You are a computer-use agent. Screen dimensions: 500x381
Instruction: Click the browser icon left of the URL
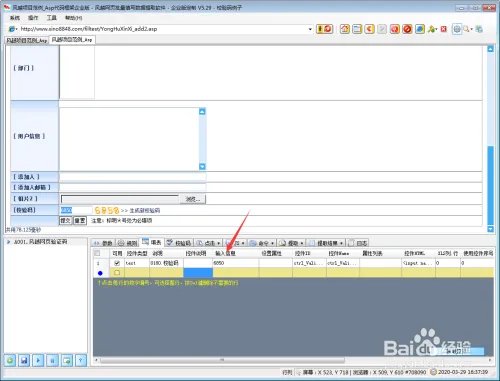(x=12, y=29)
